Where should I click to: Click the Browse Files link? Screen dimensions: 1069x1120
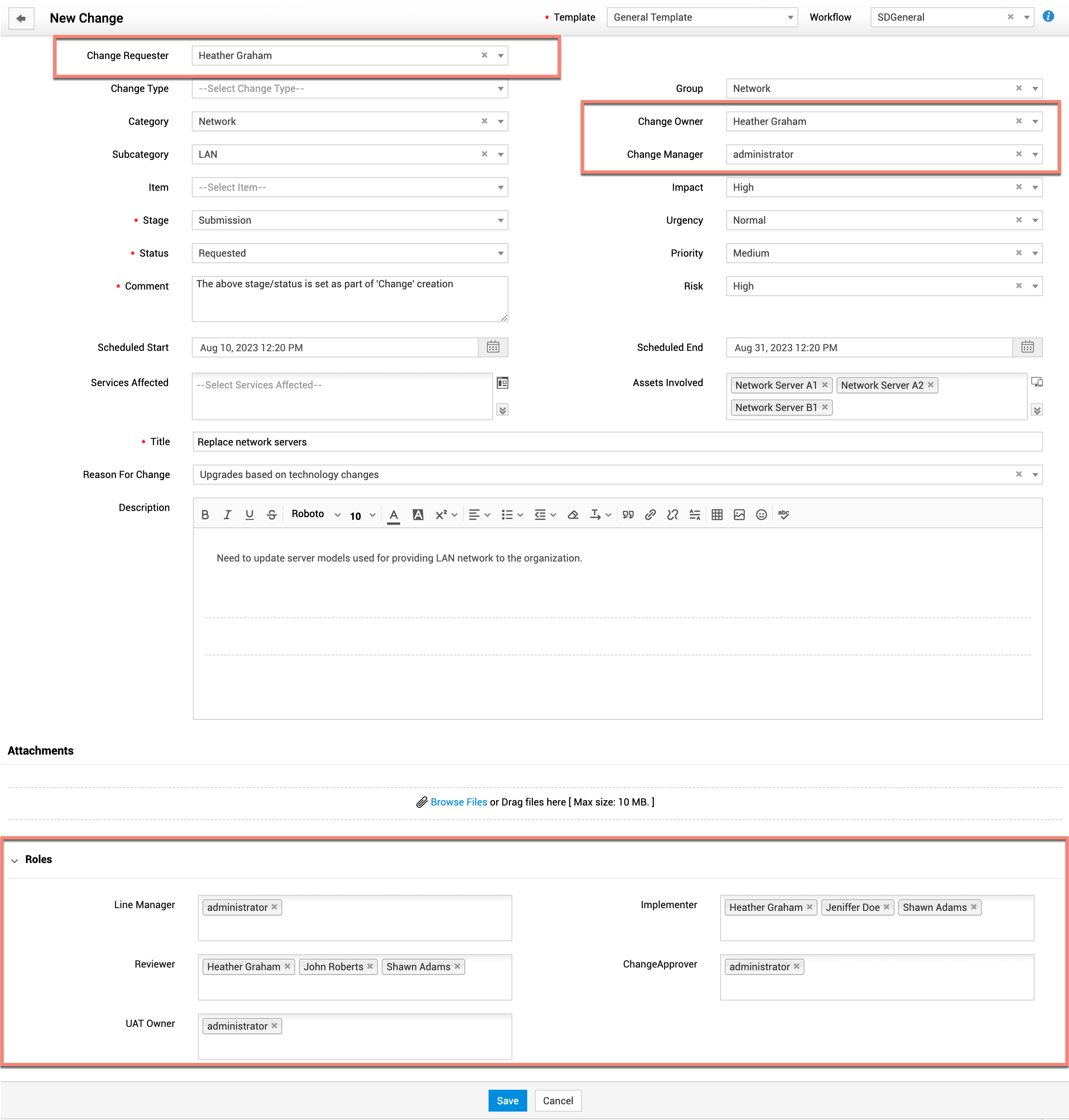(x=458, y=802)
